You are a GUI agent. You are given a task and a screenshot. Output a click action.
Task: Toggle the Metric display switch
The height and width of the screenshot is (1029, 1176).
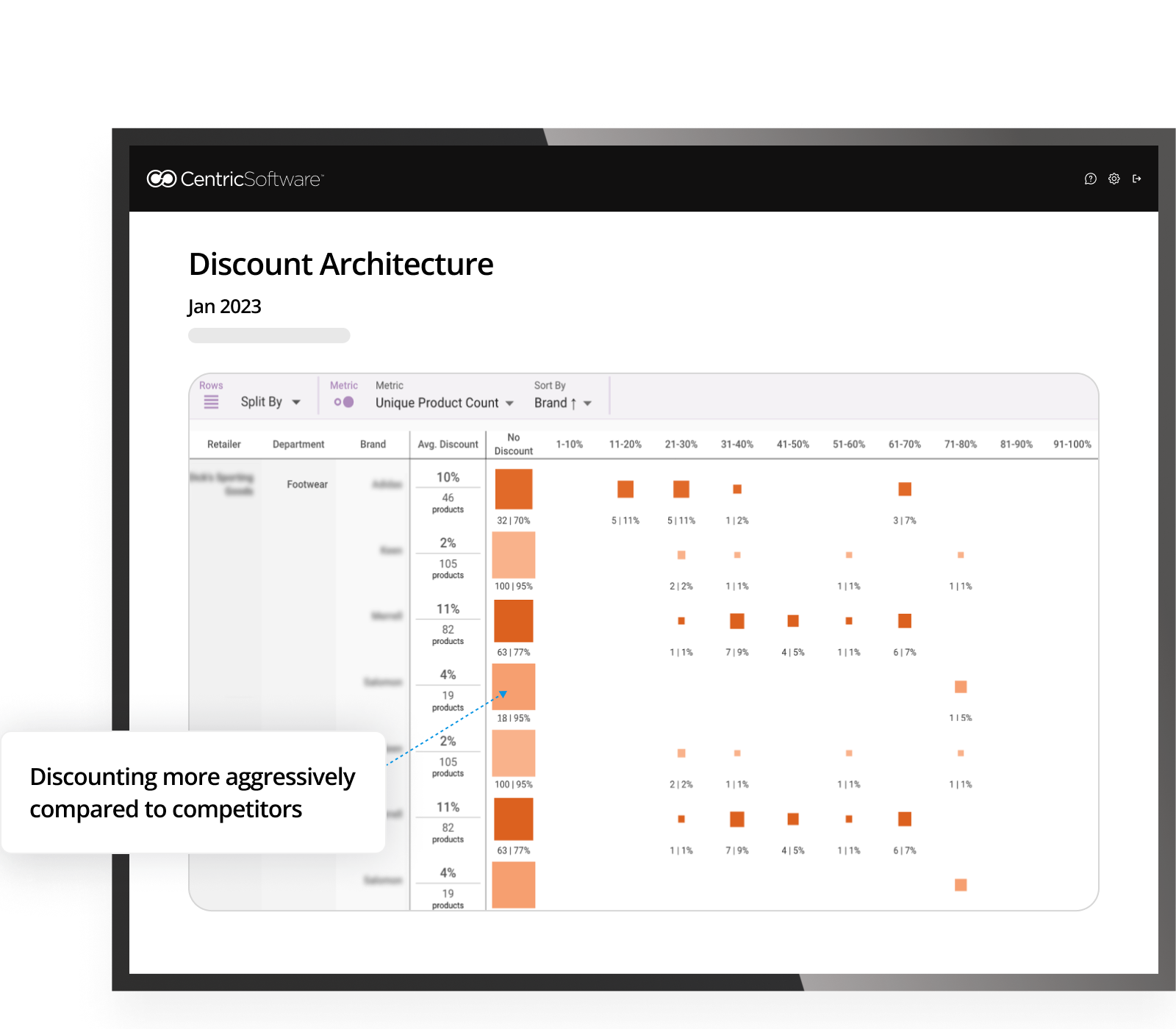[x=343, y=402]
